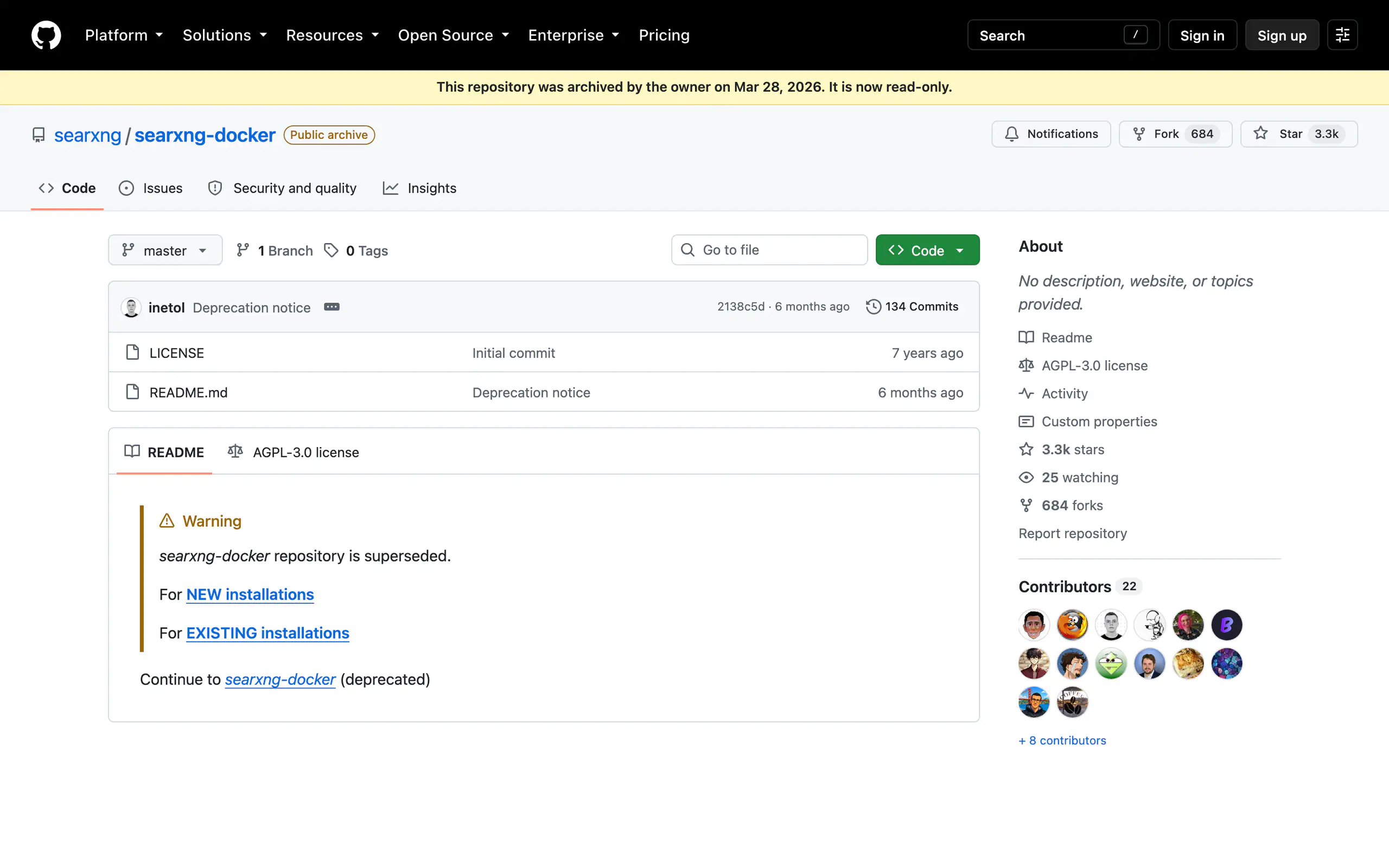Click the Sign in button
The width and height of the screenshot is (1389, 868).
point(1202,35)
